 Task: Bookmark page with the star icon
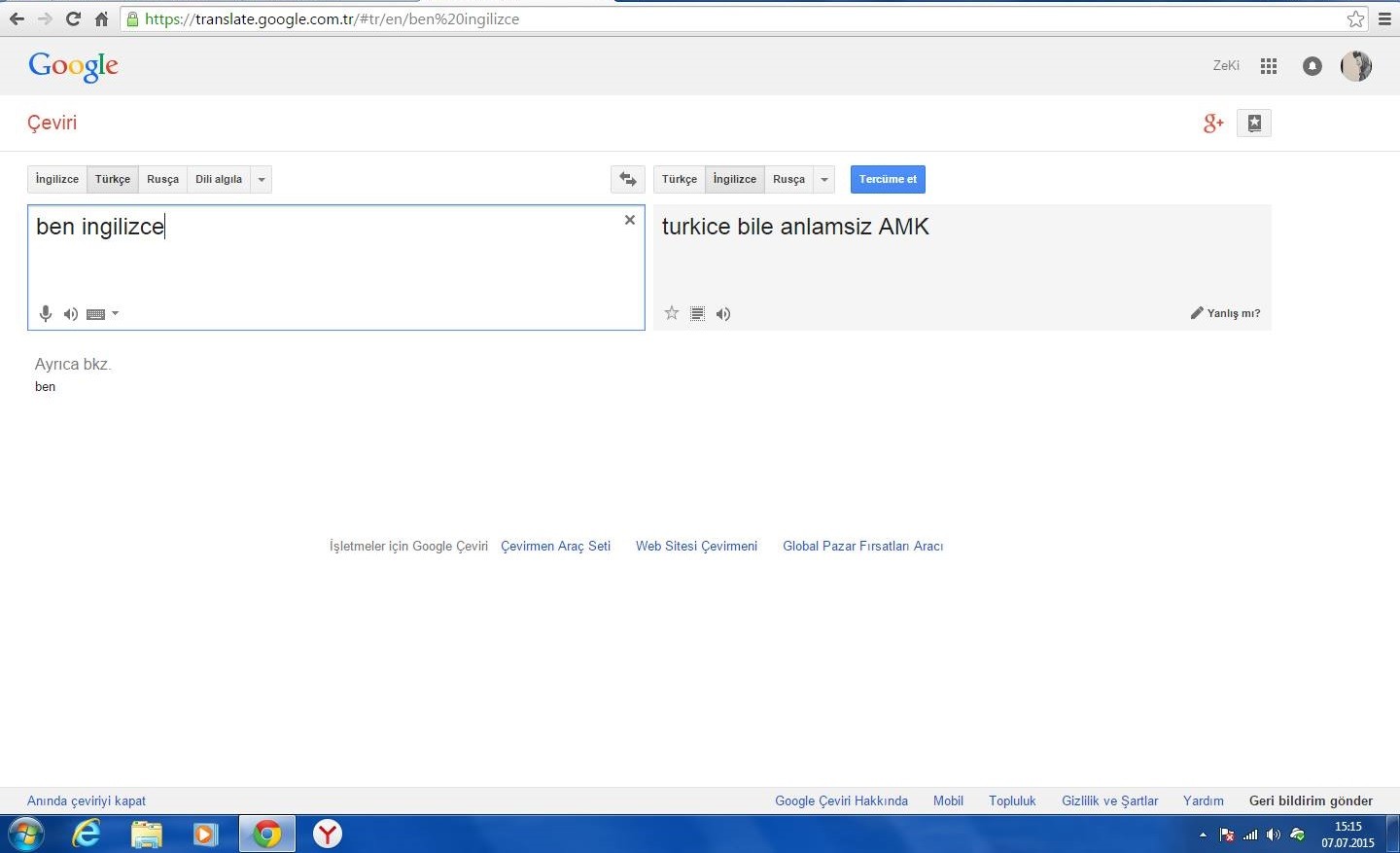point(1355,18)
